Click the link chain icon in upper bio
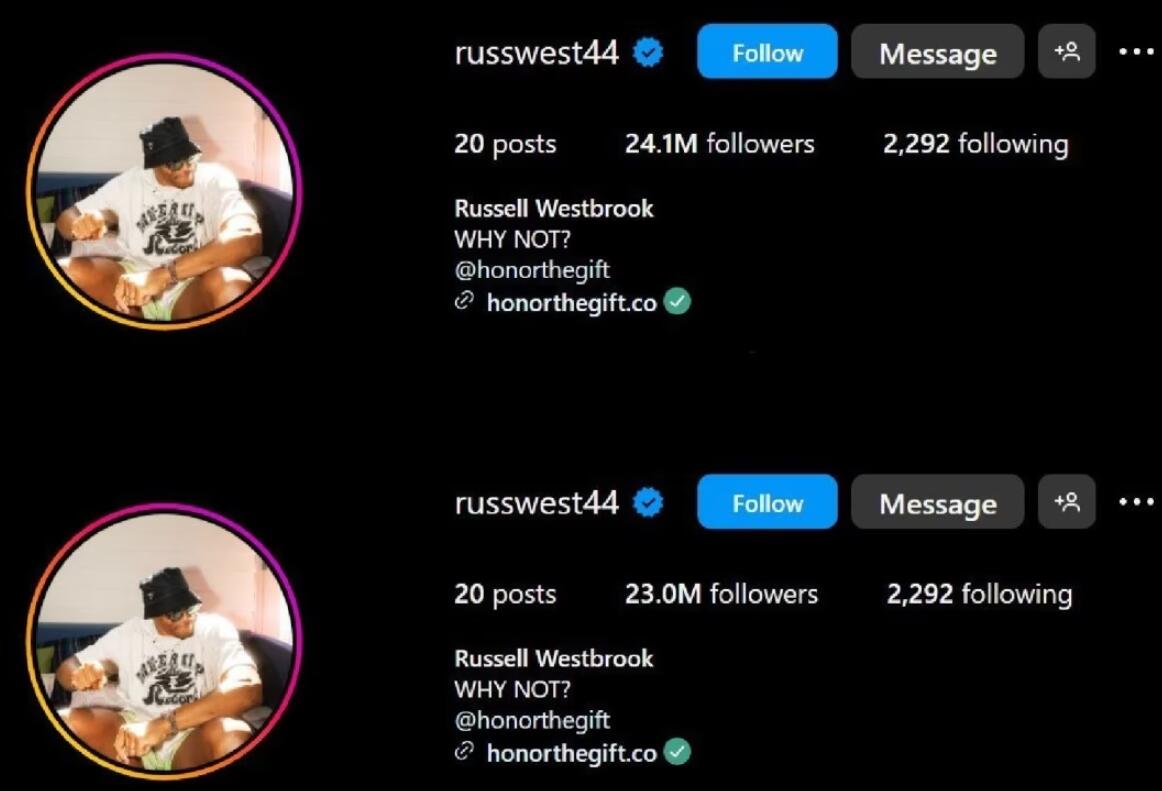 pos(464,300)
